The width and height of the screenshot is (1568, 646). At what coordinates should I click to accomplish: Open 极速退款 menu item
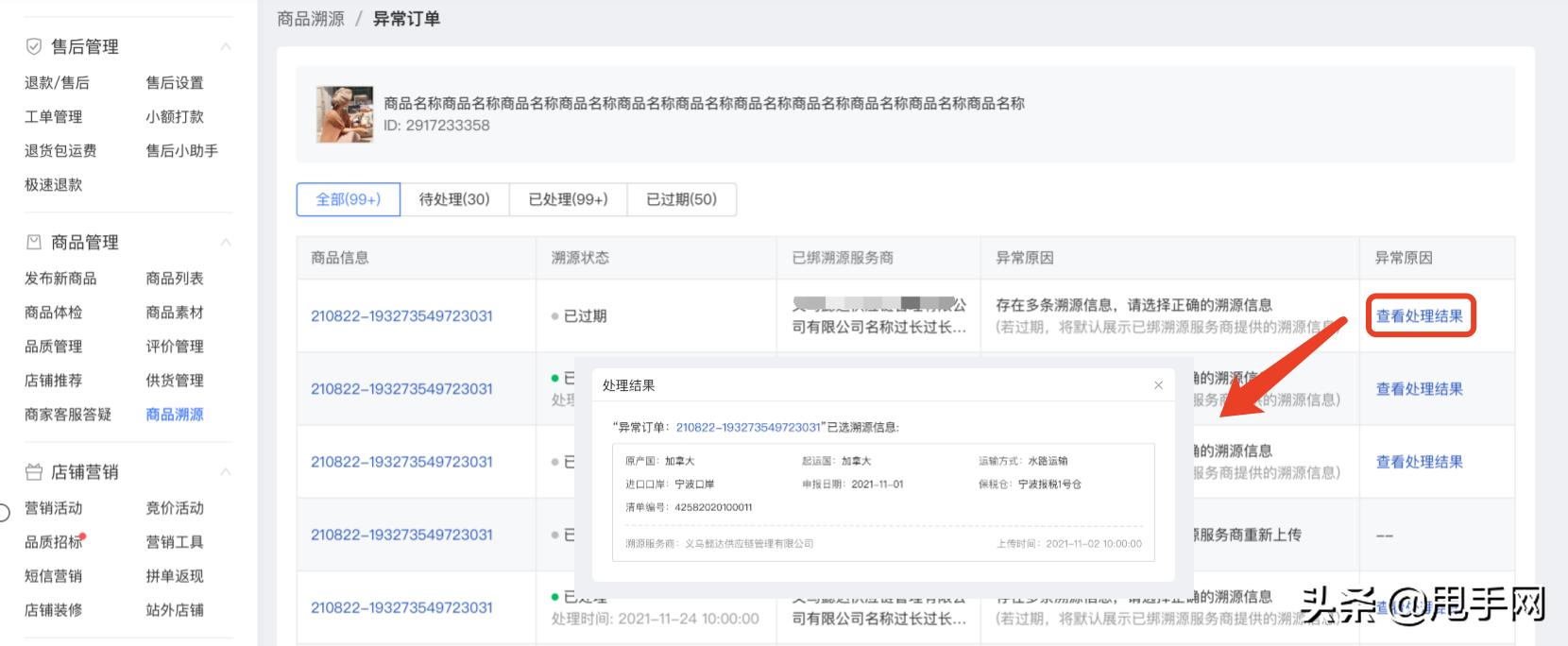[x=54, y=185]
